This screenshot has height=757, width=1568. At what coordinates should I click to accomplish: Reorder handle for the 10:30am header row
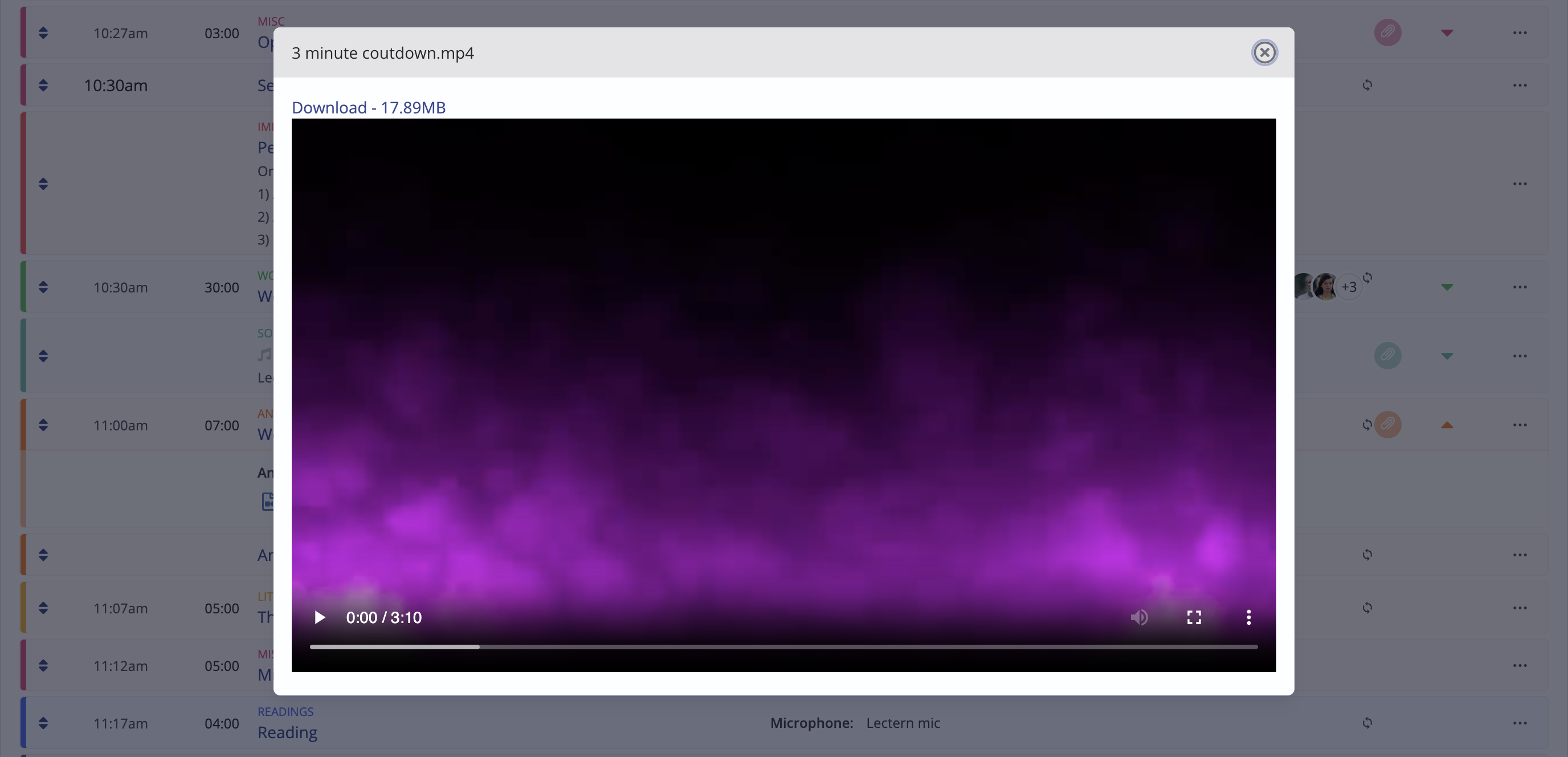point(43,86)
